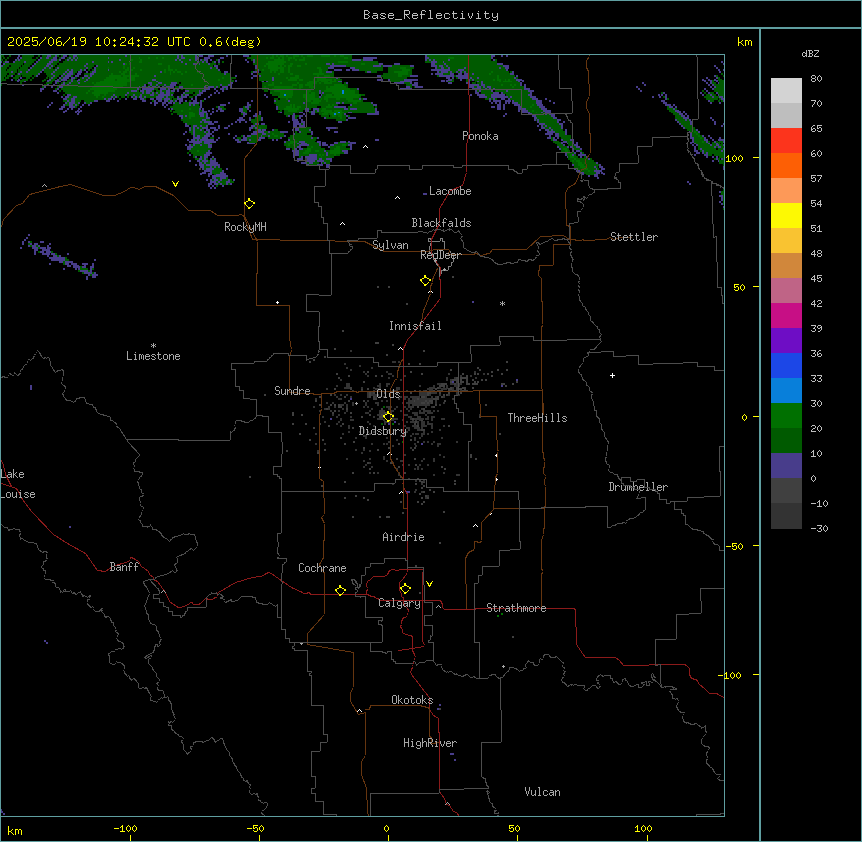Select the yellow diamond marker south of RedDeer

(x=426, y=280)
